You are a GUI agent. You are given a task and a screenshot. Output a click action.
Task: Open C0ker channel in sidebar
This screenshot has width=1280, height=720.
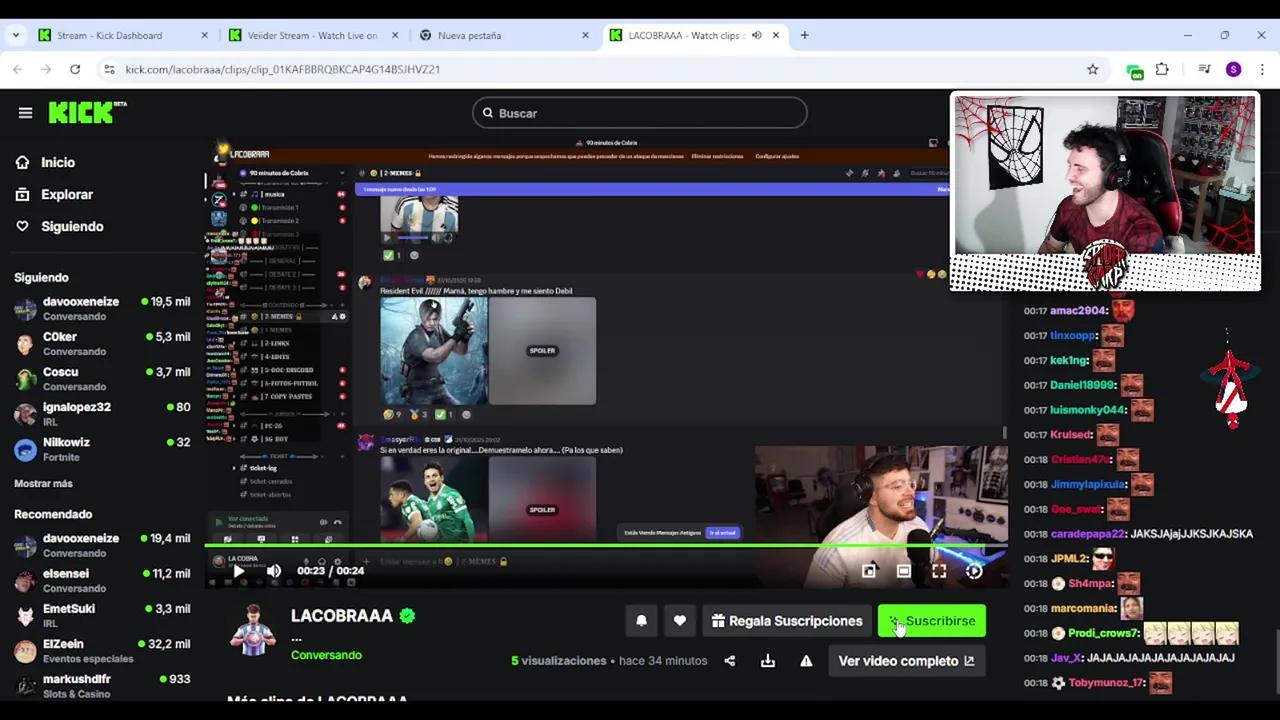pos(102,343)
